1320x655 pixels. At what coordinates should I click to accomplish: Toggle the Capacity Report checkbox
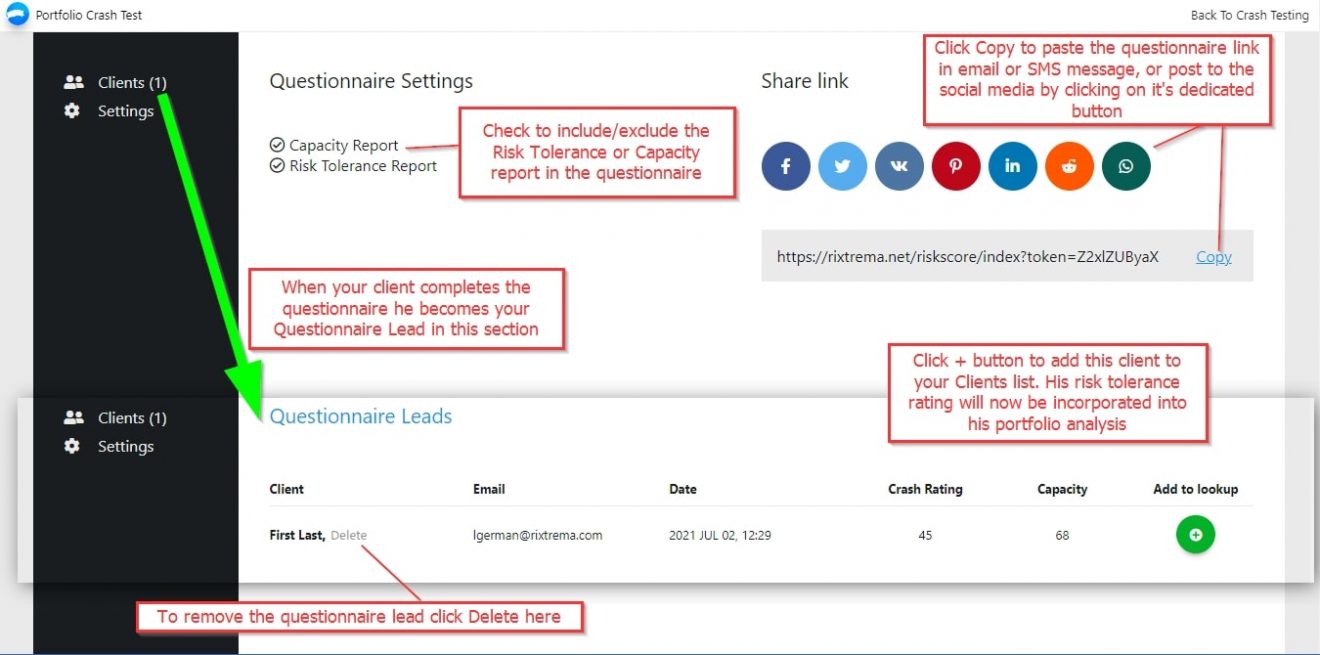pos(278,146)
